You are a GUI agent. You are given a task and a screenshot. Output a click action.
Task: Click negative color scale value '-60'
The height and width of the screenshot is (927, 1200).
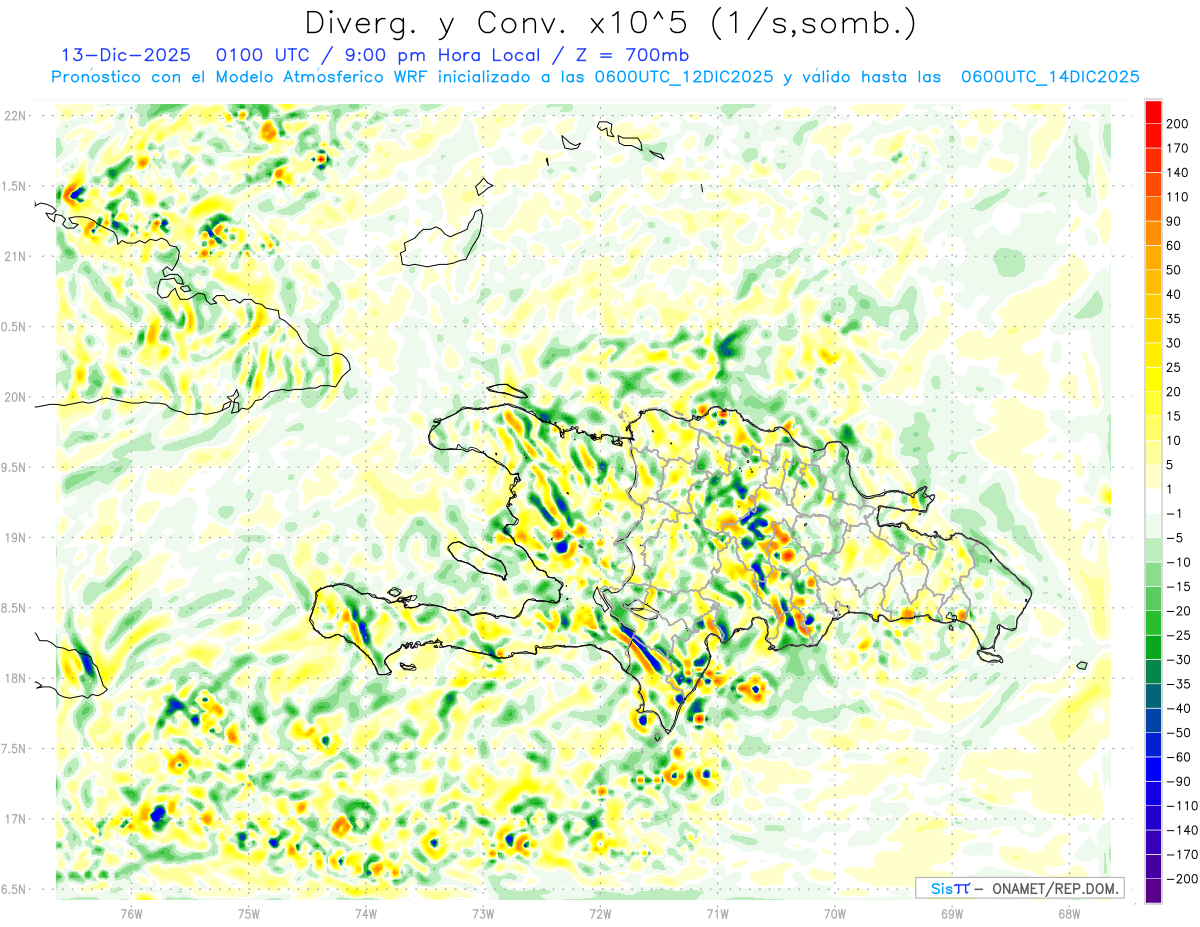(1179, 757)
